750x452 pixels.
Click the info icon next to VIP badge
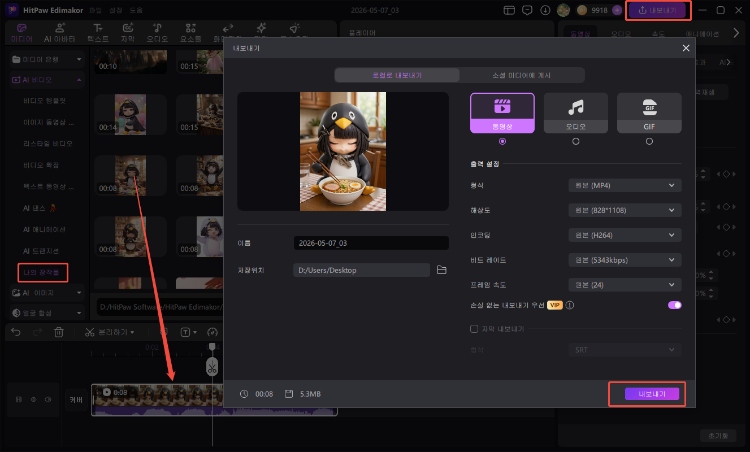click(x=570, y=305)
